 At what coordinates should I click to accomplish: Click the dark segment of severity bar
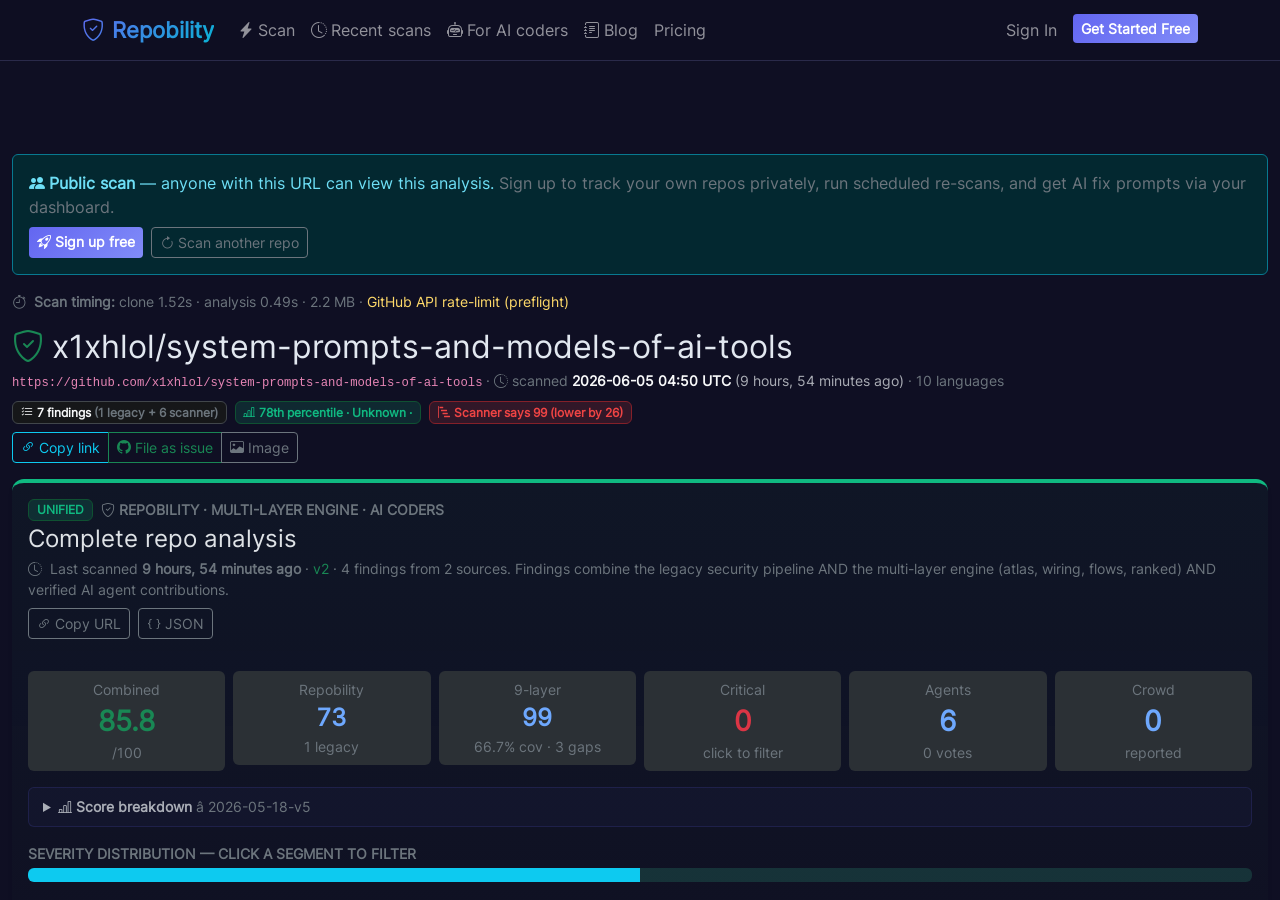pos(946,875)
